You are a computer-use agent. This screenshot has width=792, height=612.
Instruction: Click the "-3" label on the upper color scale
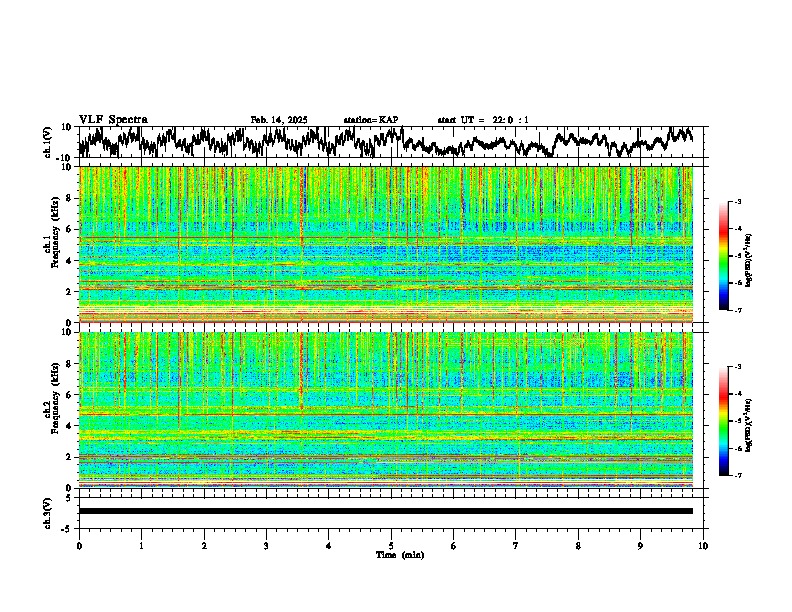[737, 201]
